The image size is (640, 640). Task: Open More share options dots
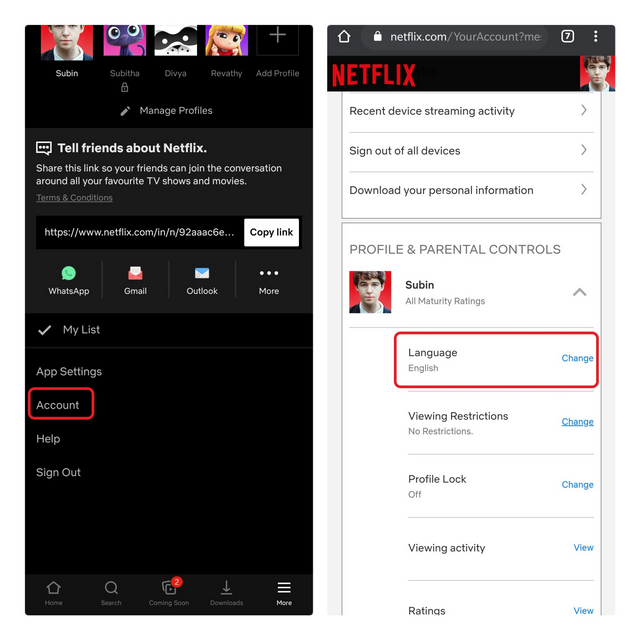pyautogui.click(x=269, y=273)
